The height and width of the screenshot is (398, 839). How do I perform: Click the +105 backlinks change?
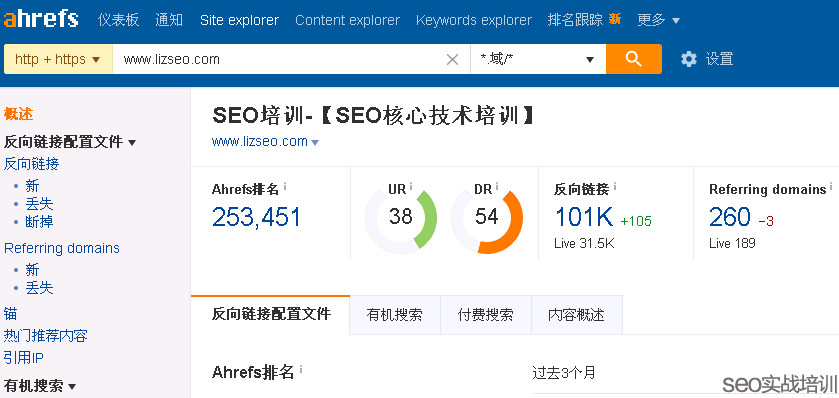click(636, 221)
